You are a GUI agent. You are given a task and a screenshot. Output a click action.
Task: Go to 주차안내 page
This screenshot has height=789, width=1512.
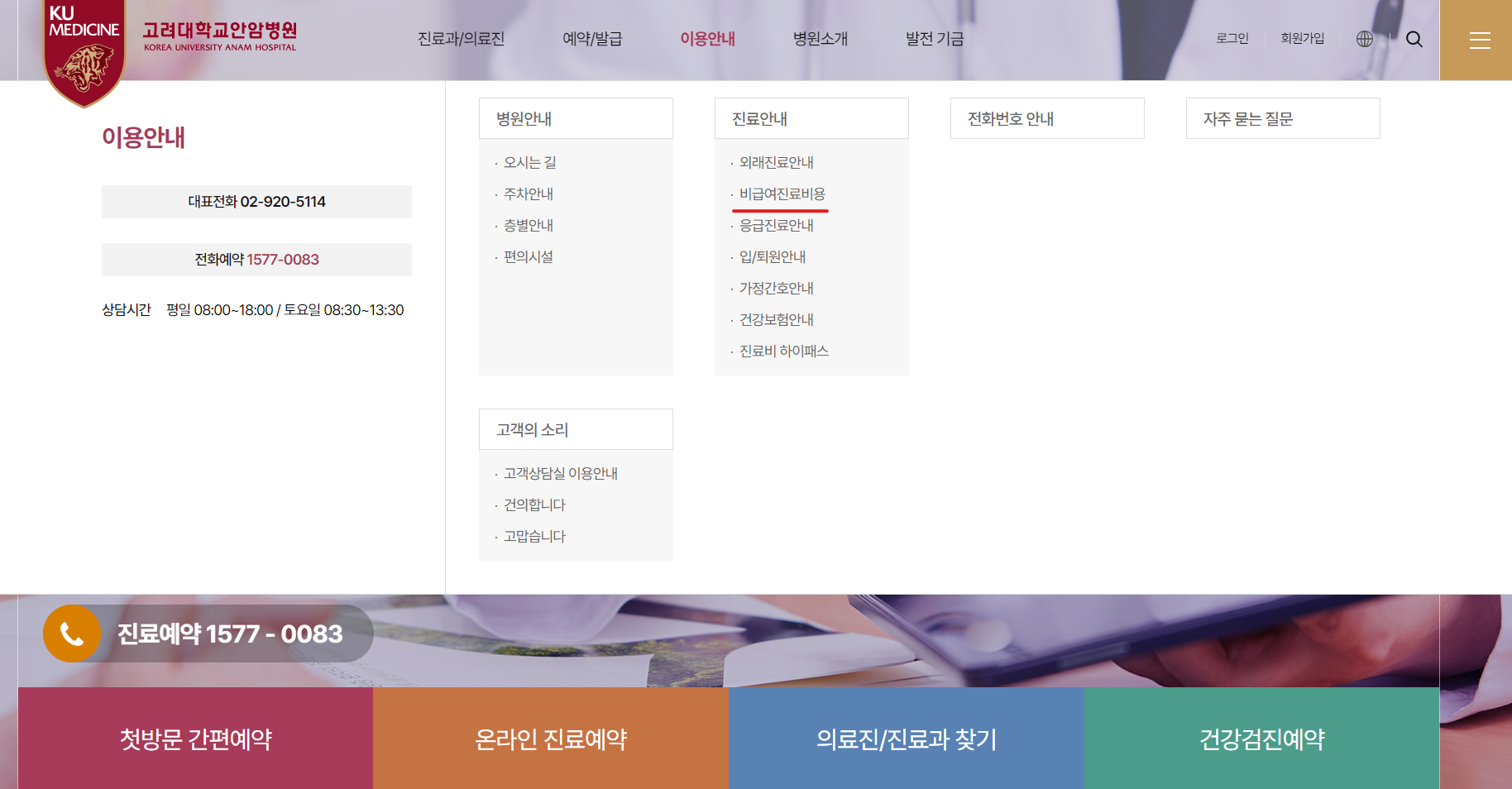pos(529,194)
